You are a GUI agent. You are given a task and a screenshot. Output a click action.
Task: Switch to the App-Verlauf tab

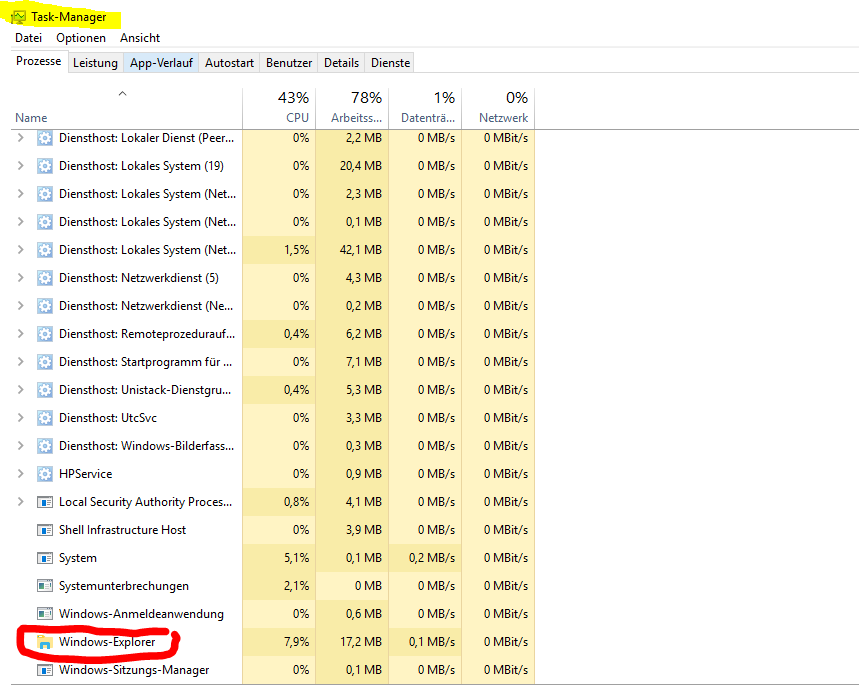[161, 62]
